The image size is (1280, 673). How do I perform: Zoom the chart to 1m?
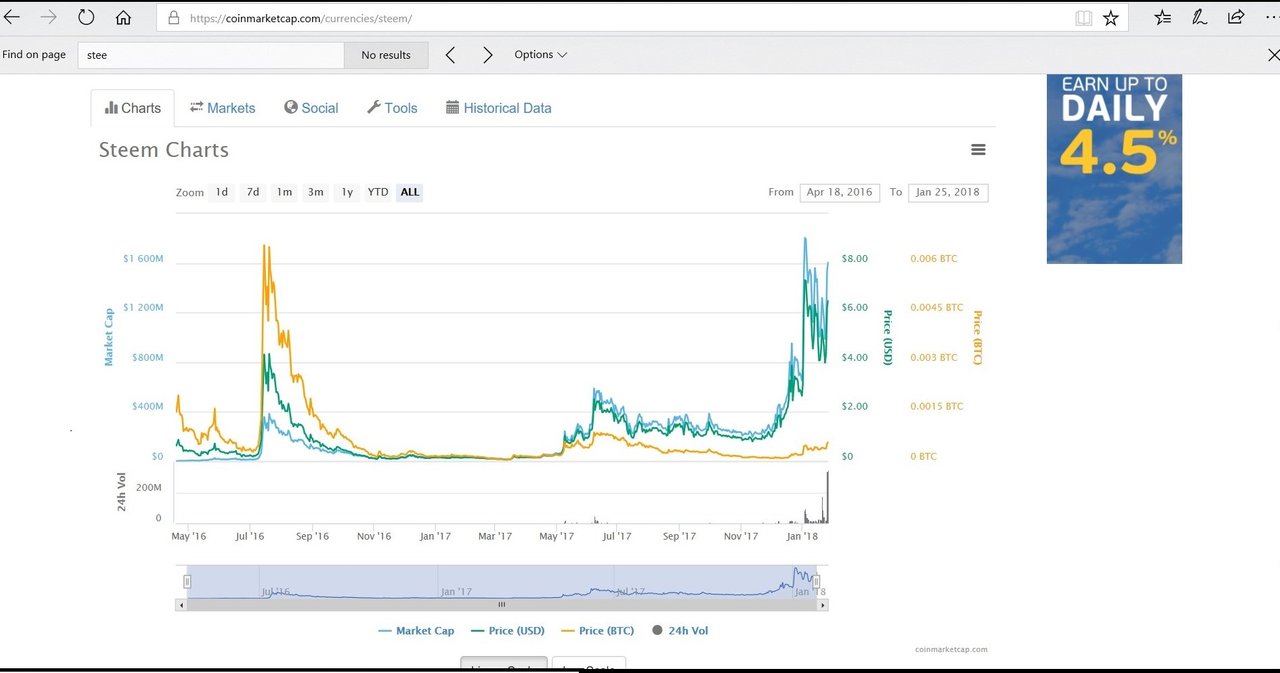(285, 192)
